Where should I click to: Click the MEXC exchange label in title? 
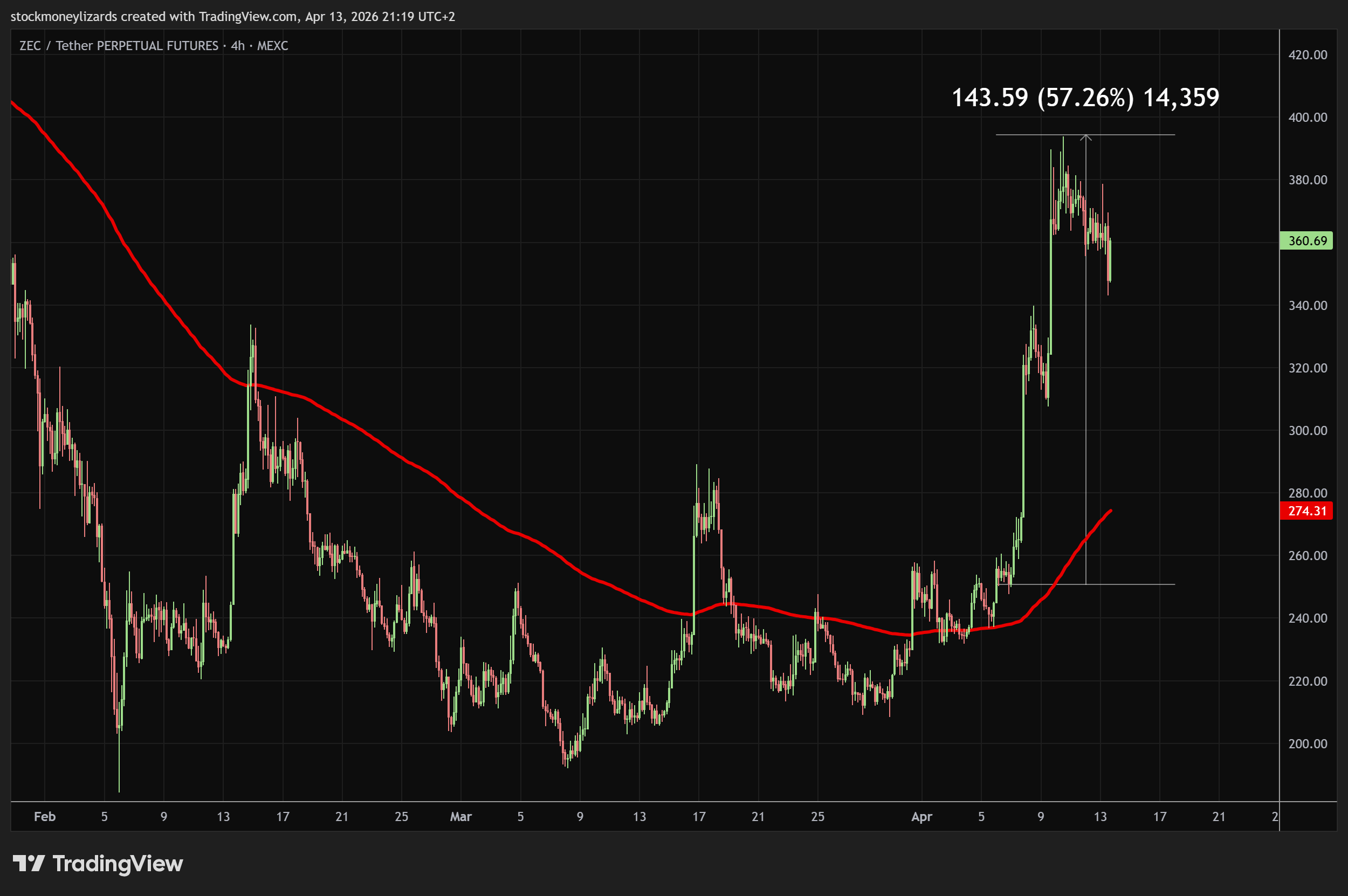273,46
